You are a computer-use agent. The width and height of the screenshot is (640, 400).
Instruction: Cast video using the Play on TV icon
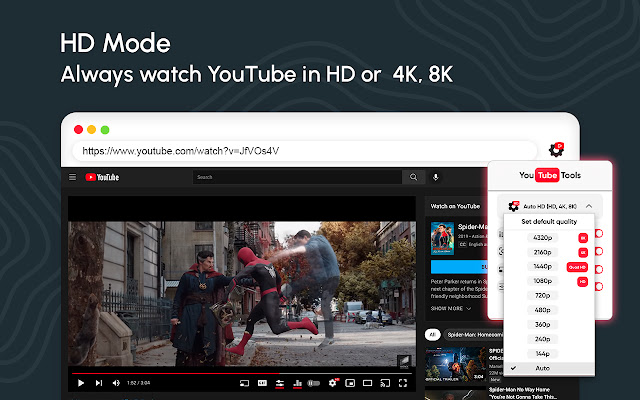coord(384,383)
